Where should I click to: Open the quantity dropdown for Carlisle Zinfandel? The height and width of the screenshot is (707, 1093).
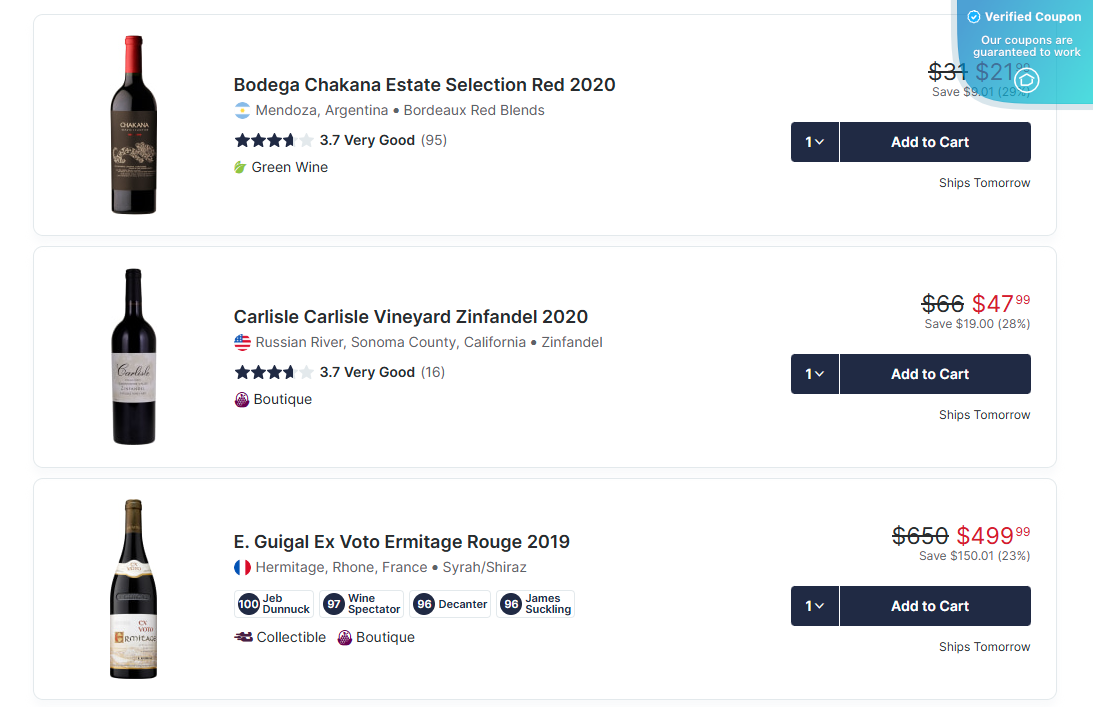(x=814, y=374)
